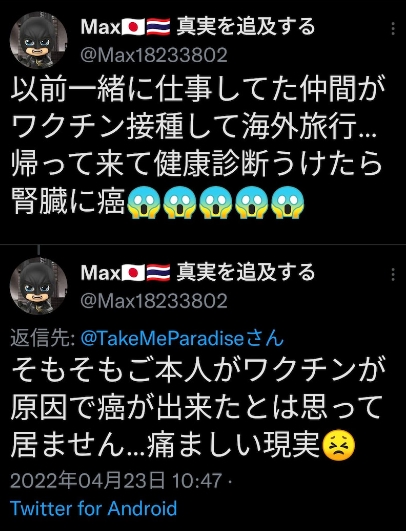This screenshot has height=531, width=406.
Task: Select the @Max18233802 handle on the first tweet
Action: click(154, 55)
